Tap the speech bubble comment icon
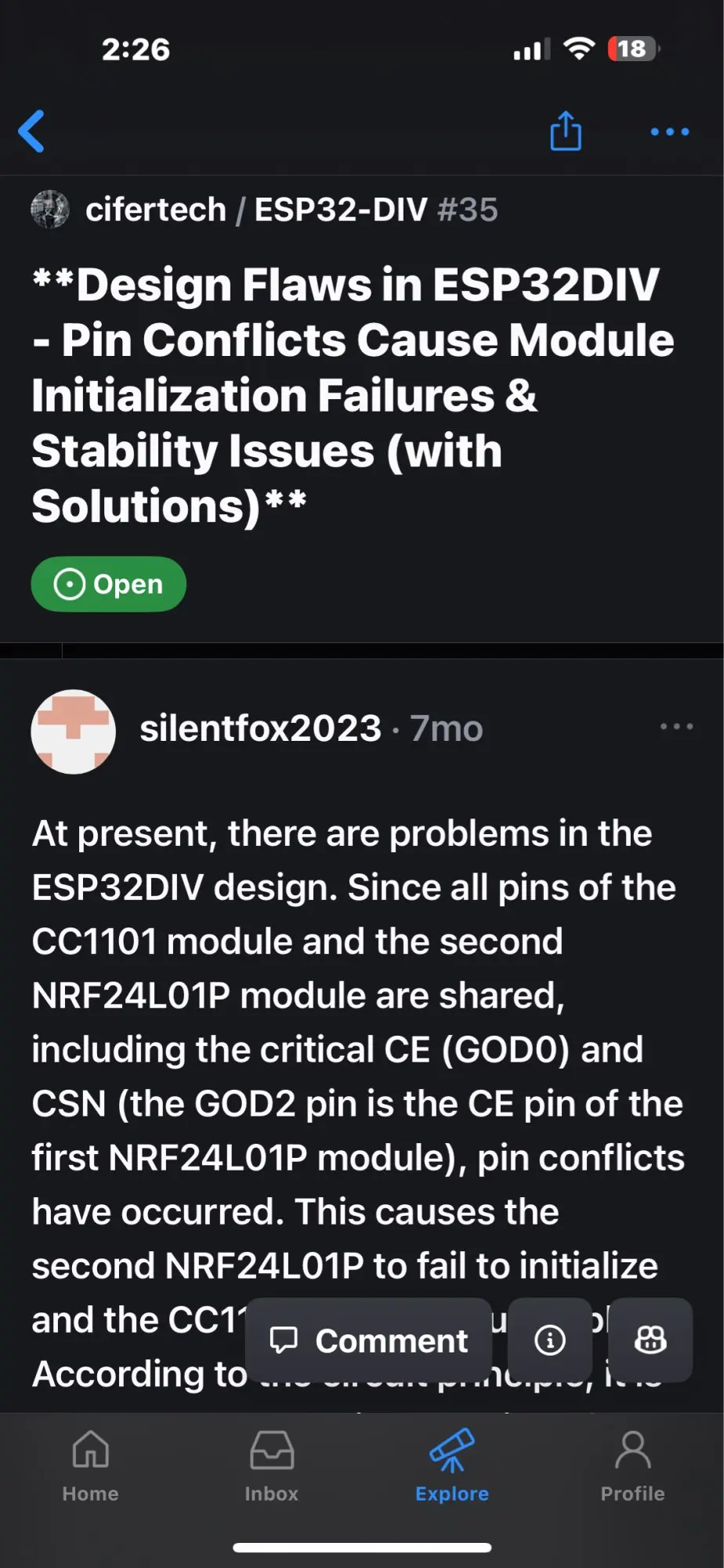Viewport: 724px width, 1568px height. [x=284, y=1341]
